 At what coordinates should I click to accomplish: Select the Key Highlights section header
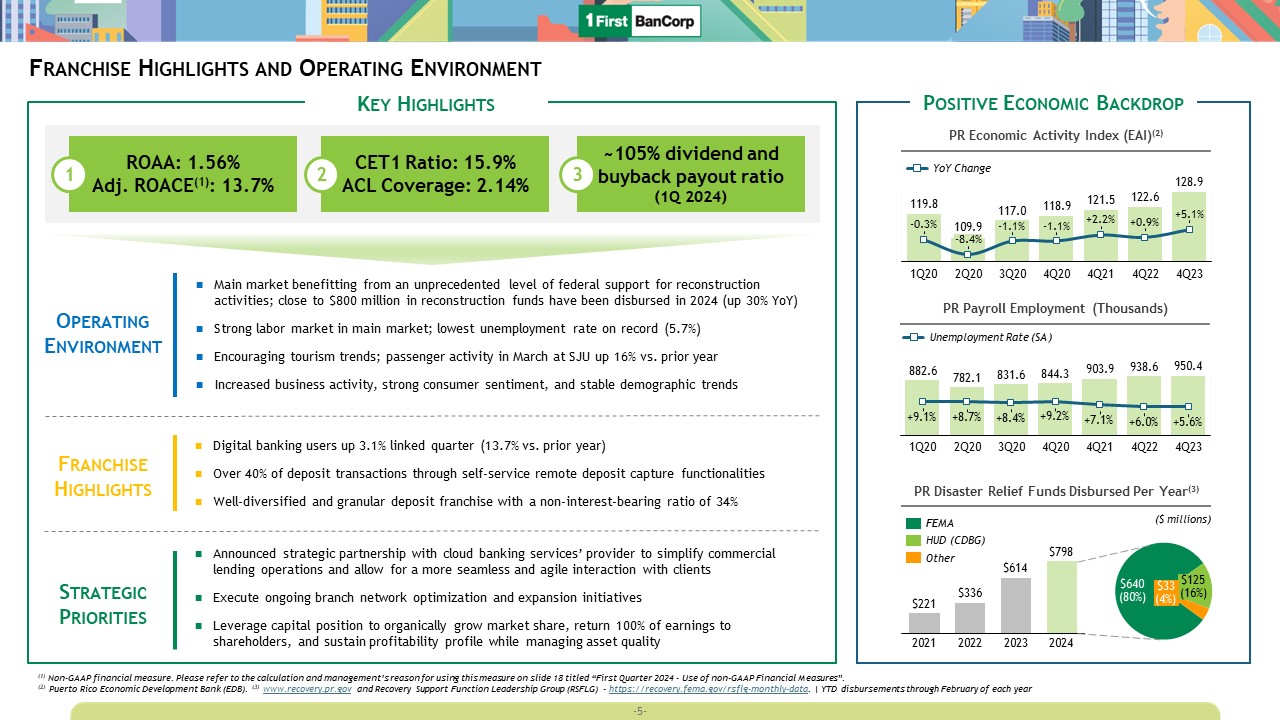pyautogui.click(x=426, y=104)
